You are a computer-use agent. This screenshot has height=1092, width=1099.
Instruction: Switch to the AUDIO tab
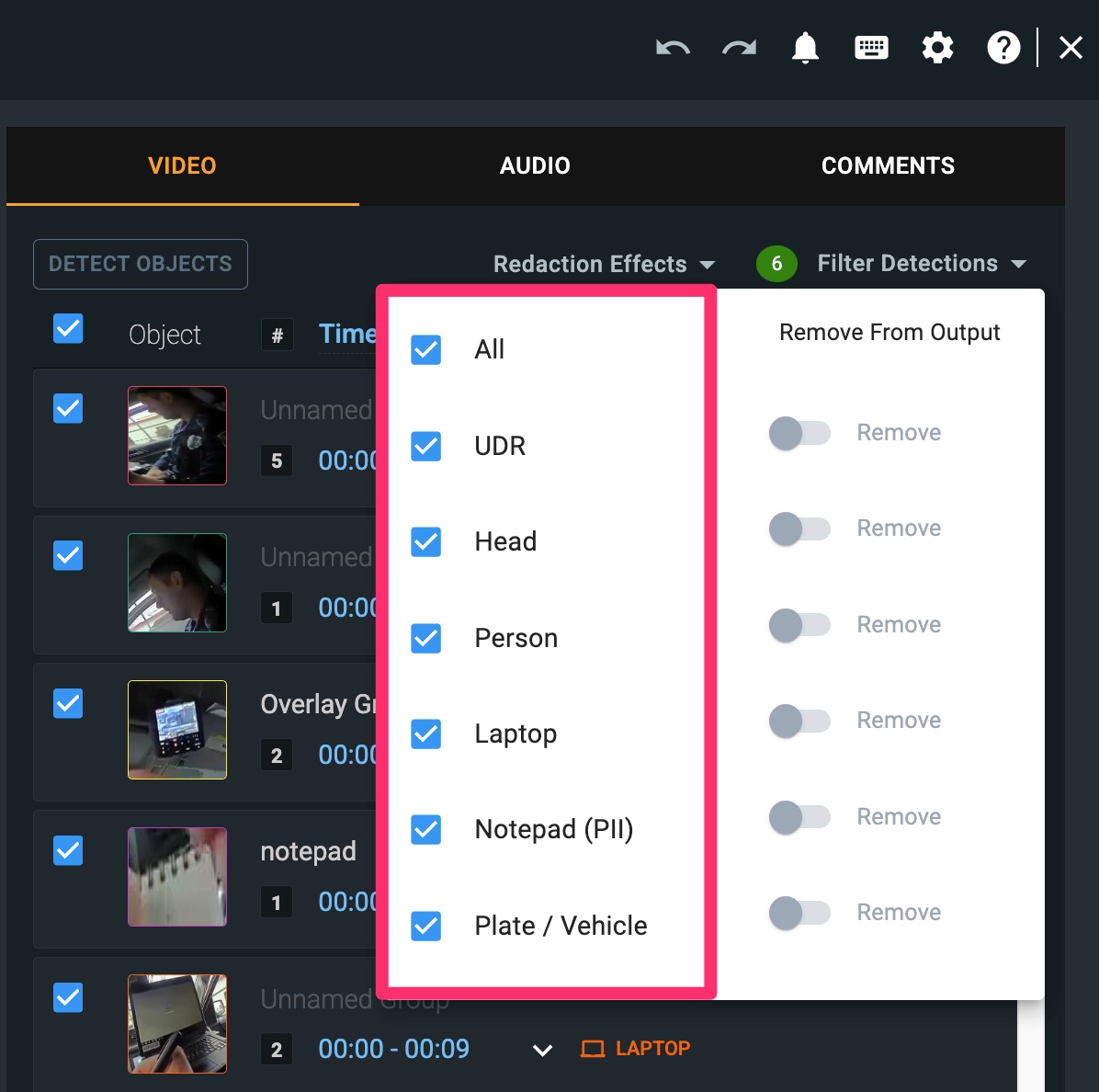tap(535, 166)
